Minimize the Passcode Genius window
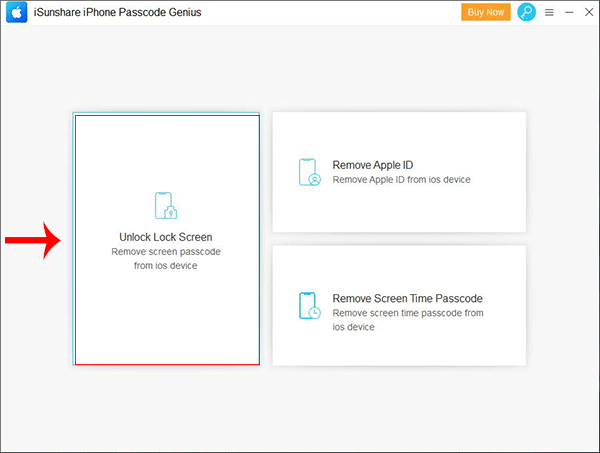The width and height of the screenshot is (600, 453). tap(569, 13)
